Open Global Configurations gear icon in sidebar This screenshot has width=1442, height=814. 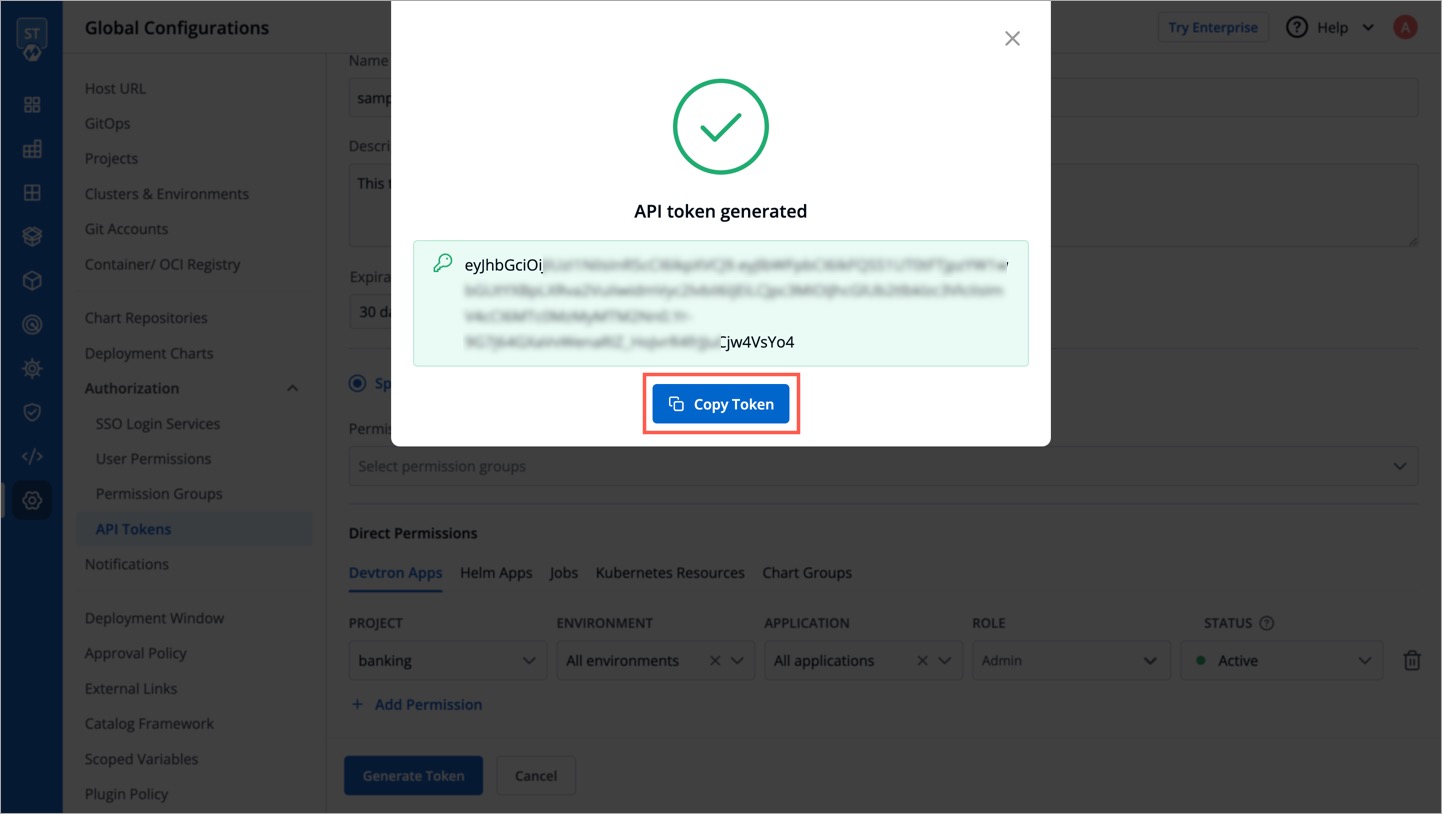32,500
